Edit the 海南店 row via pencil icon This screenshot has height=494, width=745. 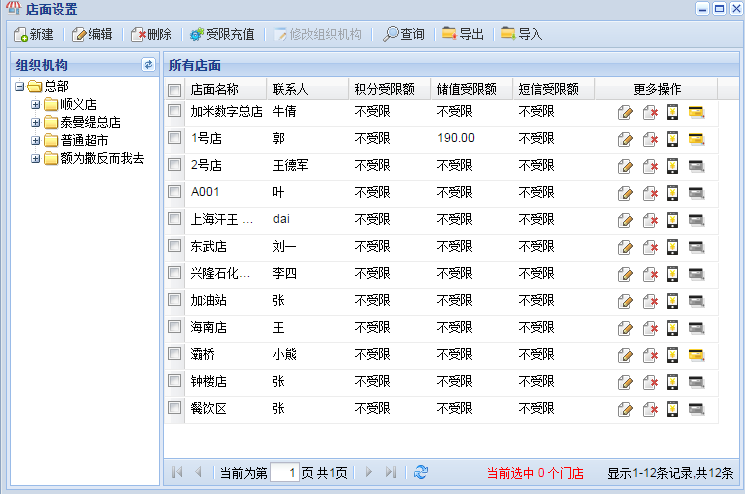click(x=625, y=329)
